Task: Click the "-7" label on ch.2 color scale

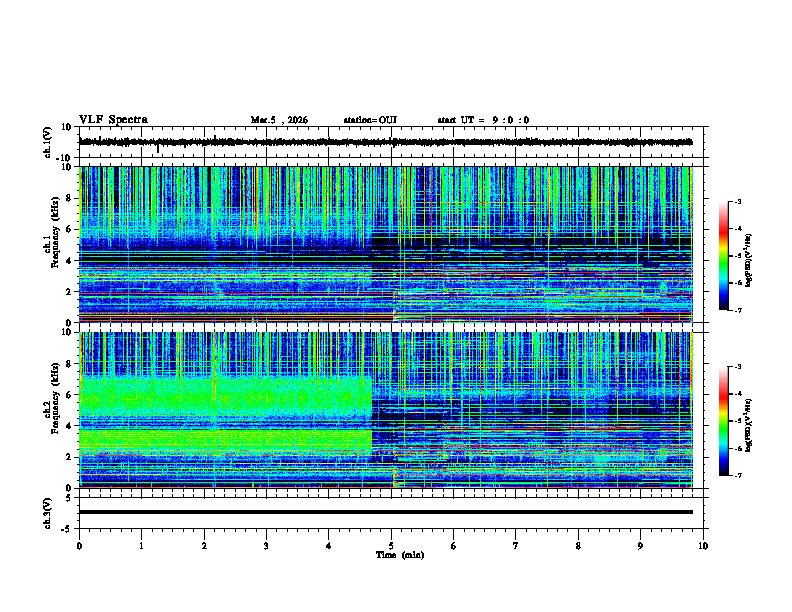Action: pyautogui.click(x=738, y=476)
